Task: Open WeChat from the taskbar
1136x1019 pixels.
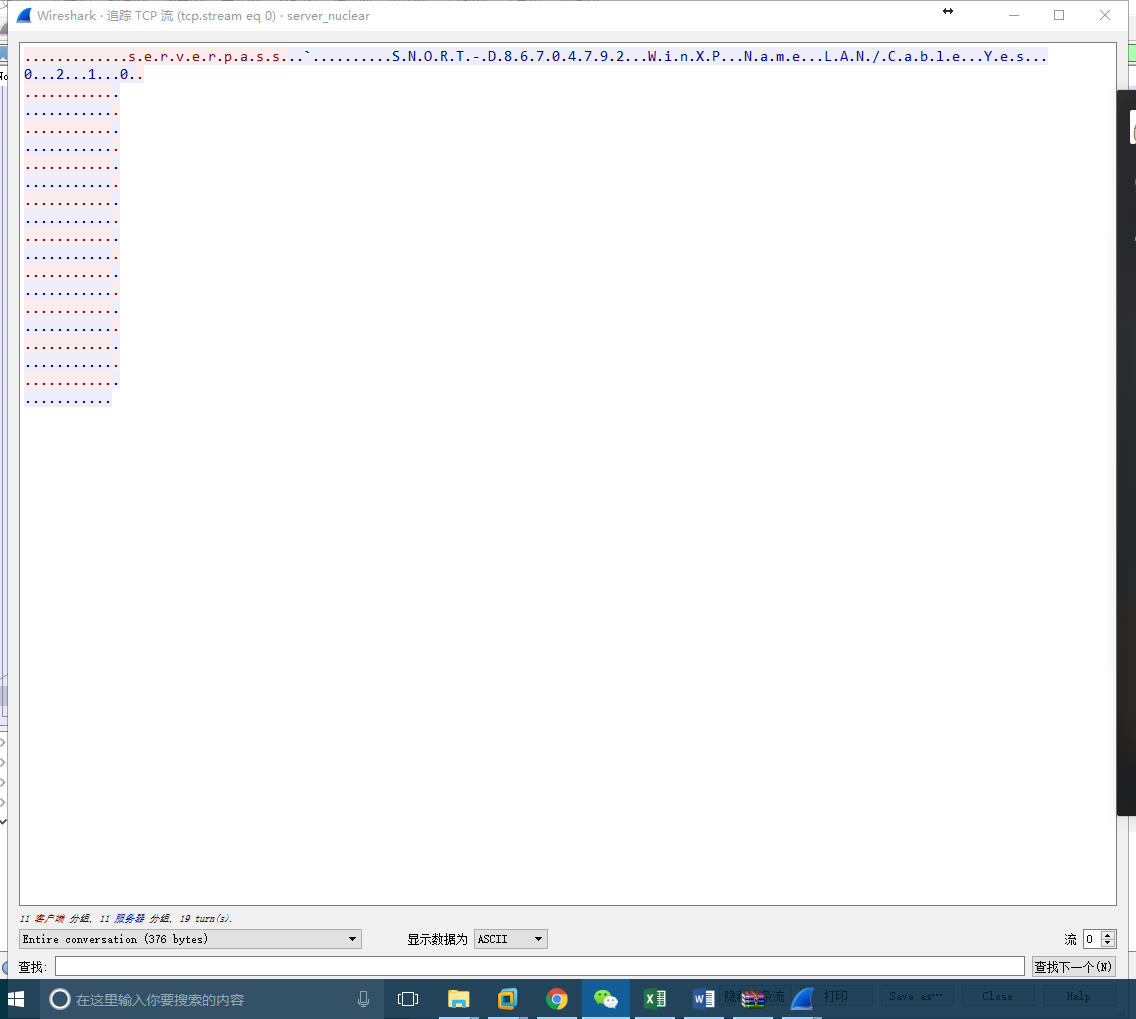Action: (x=605, y=998)
